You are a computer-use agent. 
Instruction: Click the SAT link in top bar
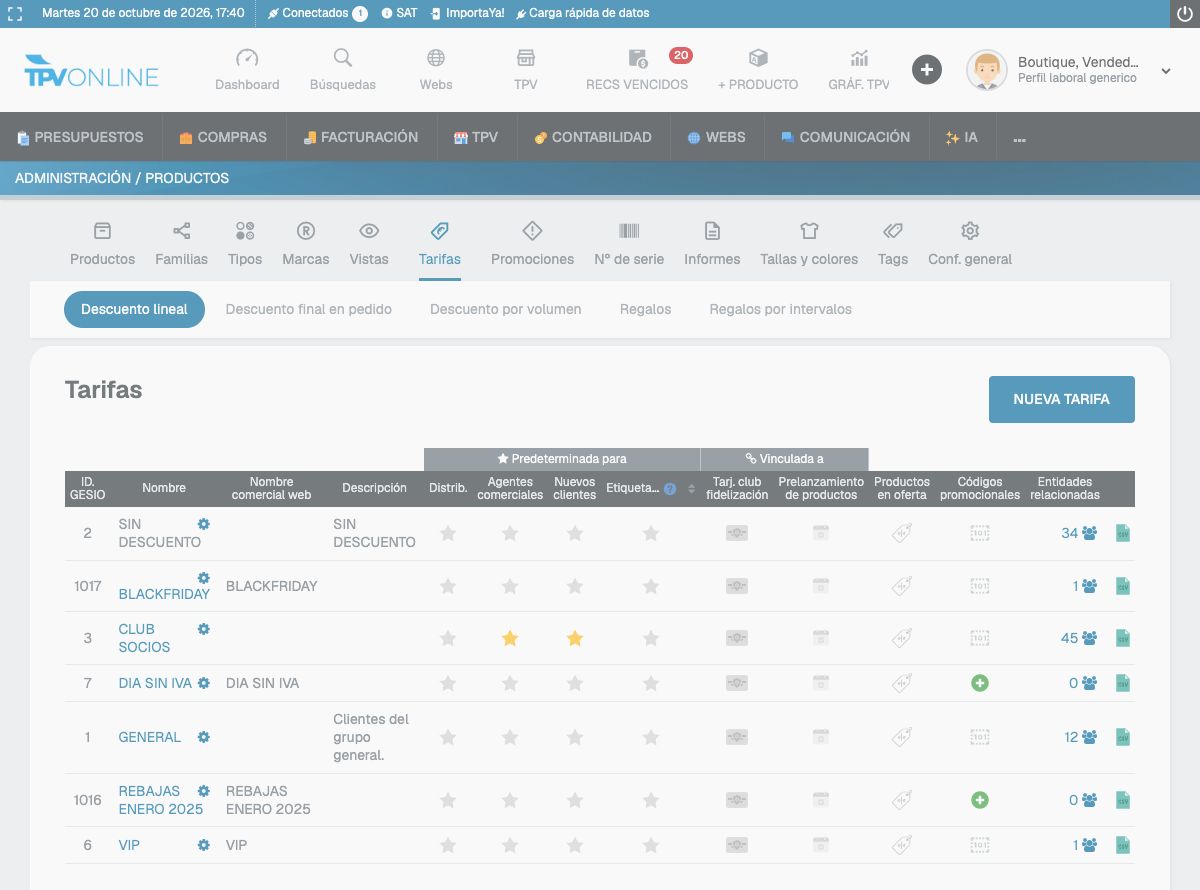[400, 13]
